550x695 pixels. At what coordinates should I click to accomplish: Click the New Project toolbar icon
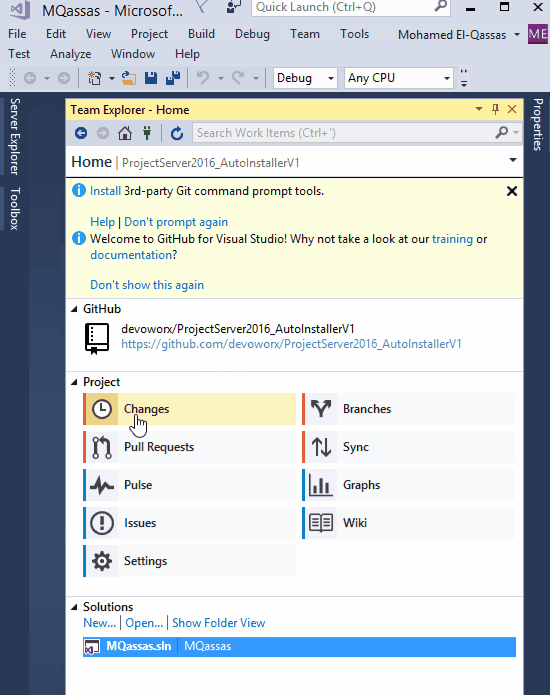pos(94,78)
